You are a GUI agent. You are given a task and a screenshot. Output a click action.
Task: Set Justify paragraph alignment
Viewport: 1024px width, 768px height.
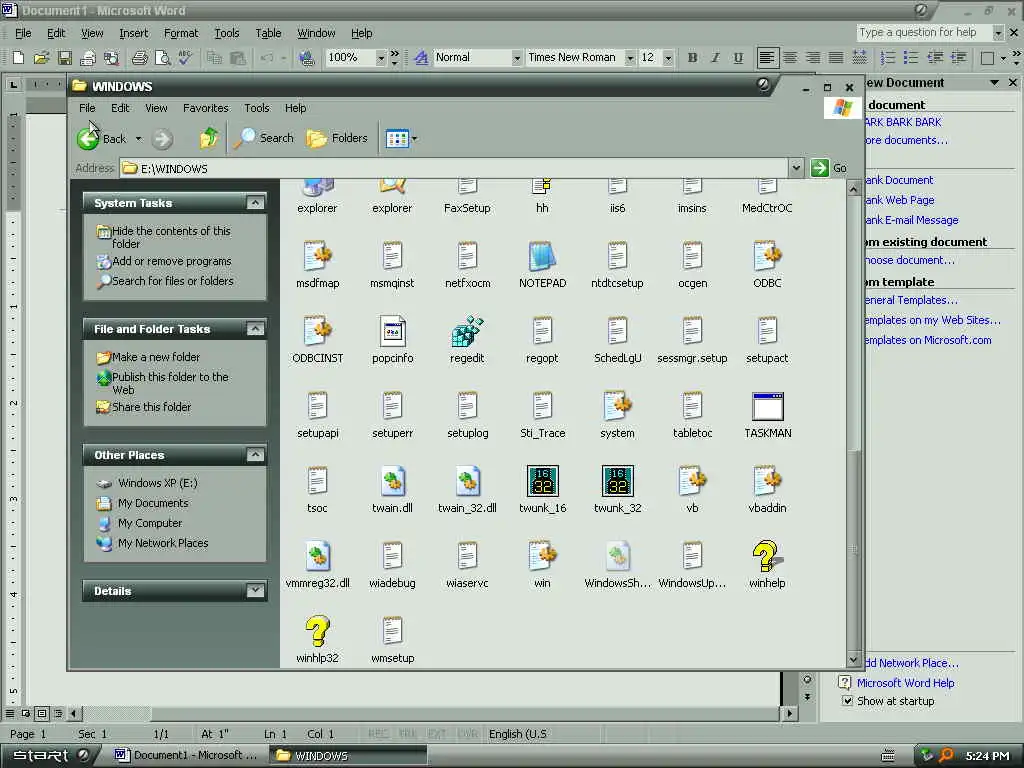click(836, 58)
